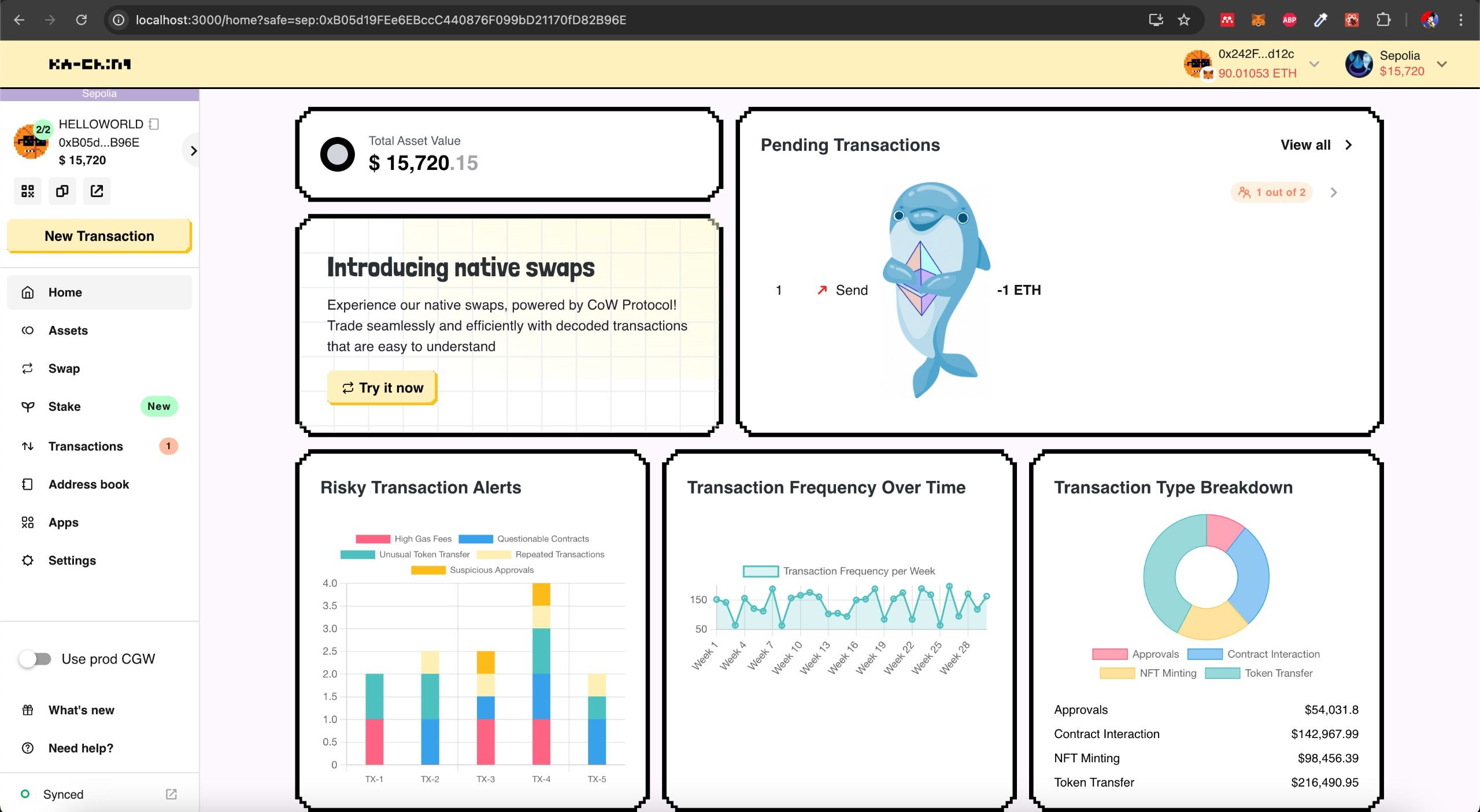Click the Stake sidebar icon

(x=27, y=407)
